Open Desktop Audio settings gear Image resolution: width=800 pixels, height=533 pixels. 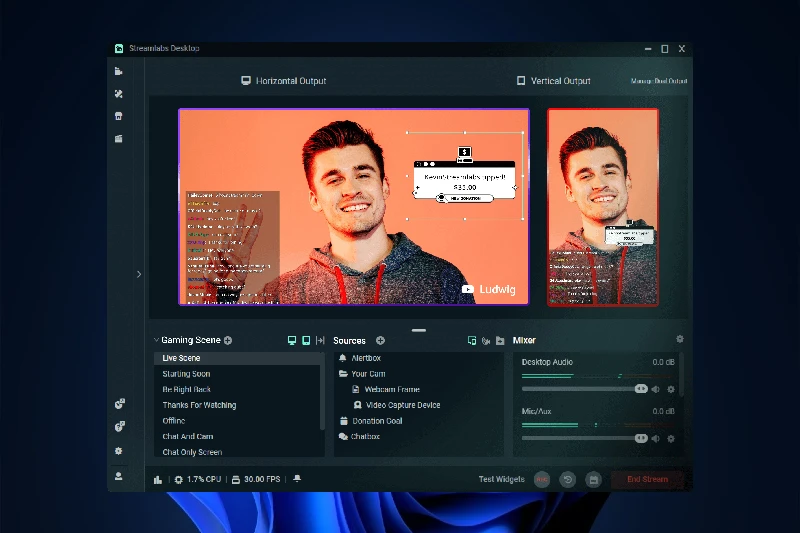(x=671, y=389)
